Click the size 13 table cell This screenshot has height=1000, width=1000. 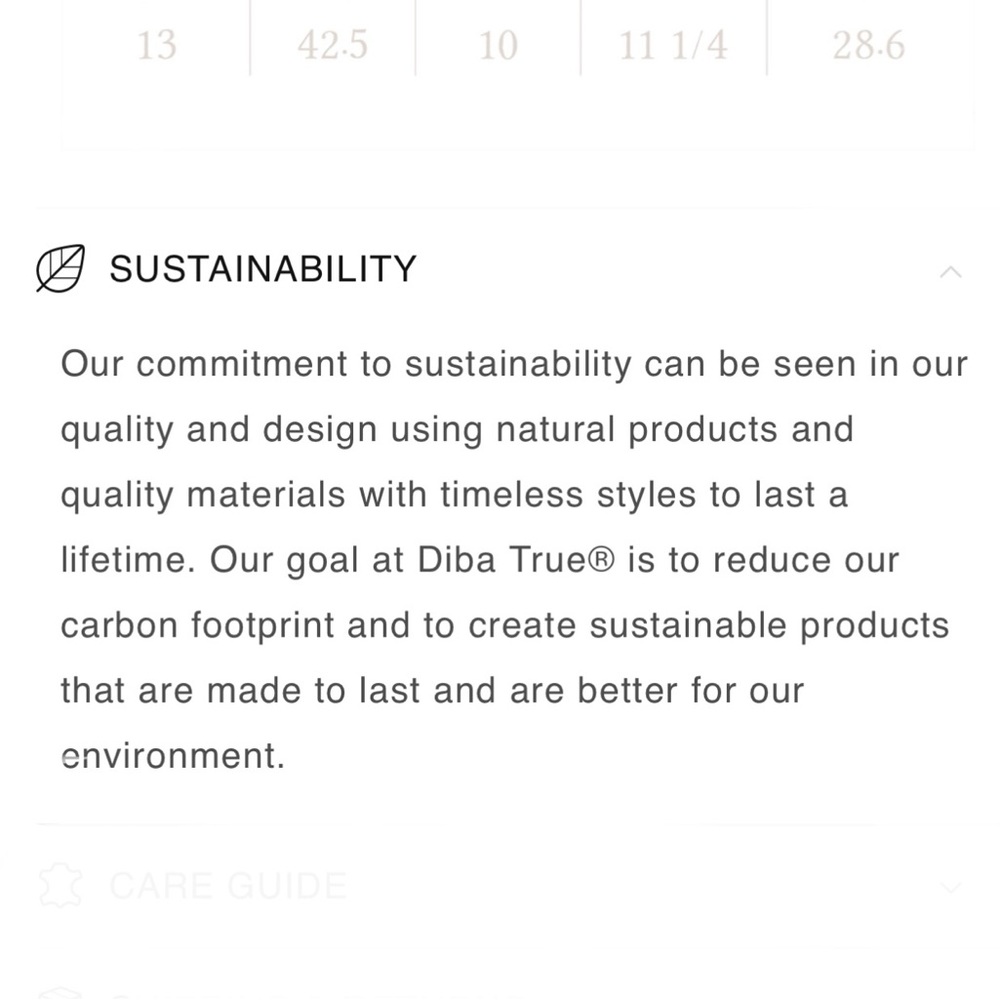156,46
